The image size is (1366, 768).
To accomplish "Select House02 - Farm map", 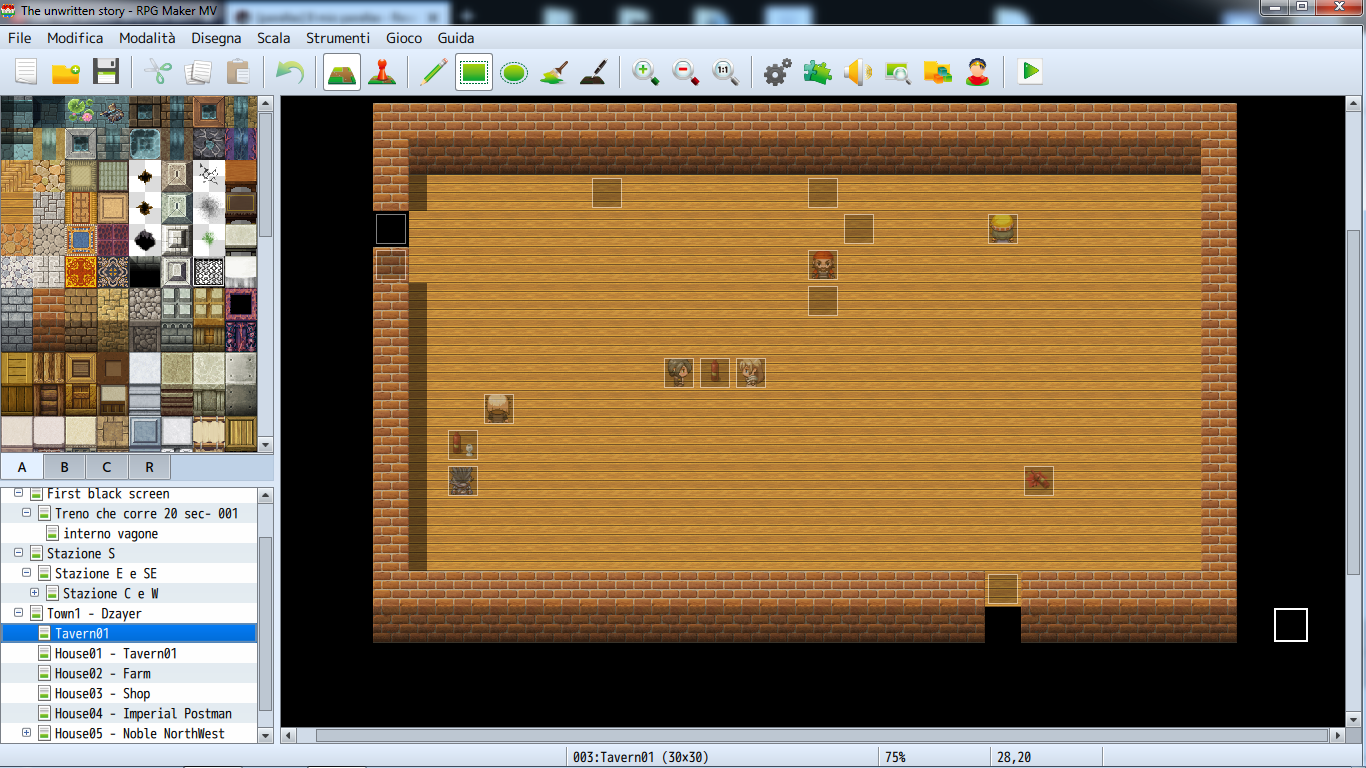I will pos(102,673).
